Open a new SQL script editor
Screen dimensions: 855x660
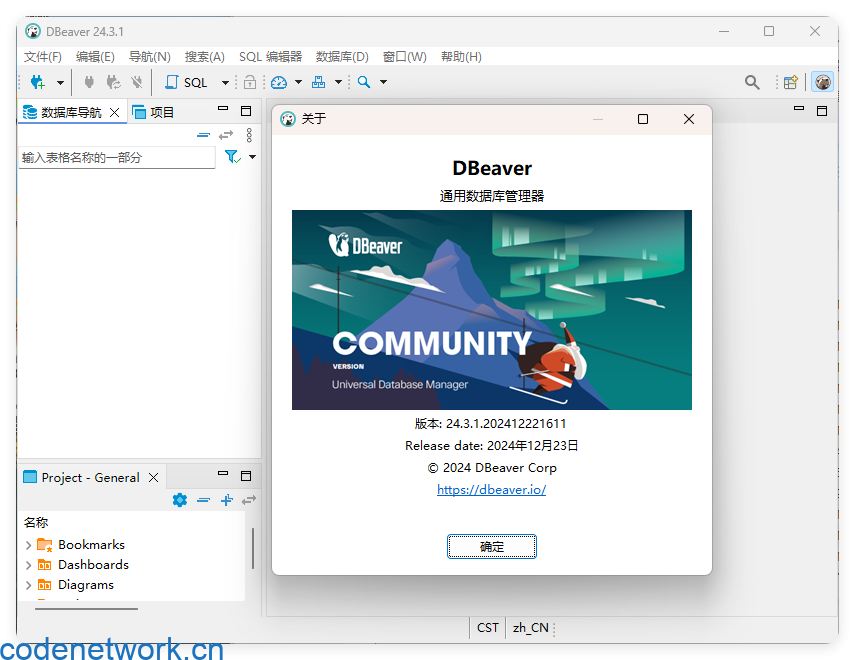click(186, 82)
